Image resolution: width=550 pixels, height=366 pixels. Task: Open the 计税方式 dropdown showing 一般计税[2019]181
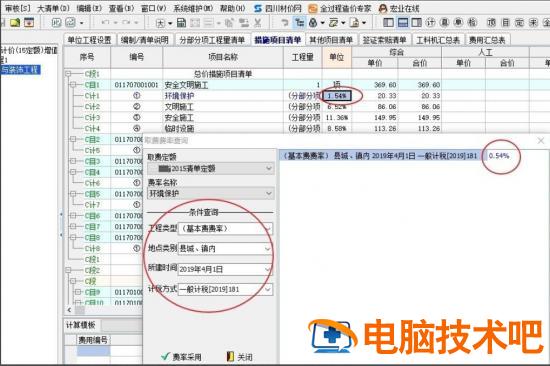(x=225, y=290)
